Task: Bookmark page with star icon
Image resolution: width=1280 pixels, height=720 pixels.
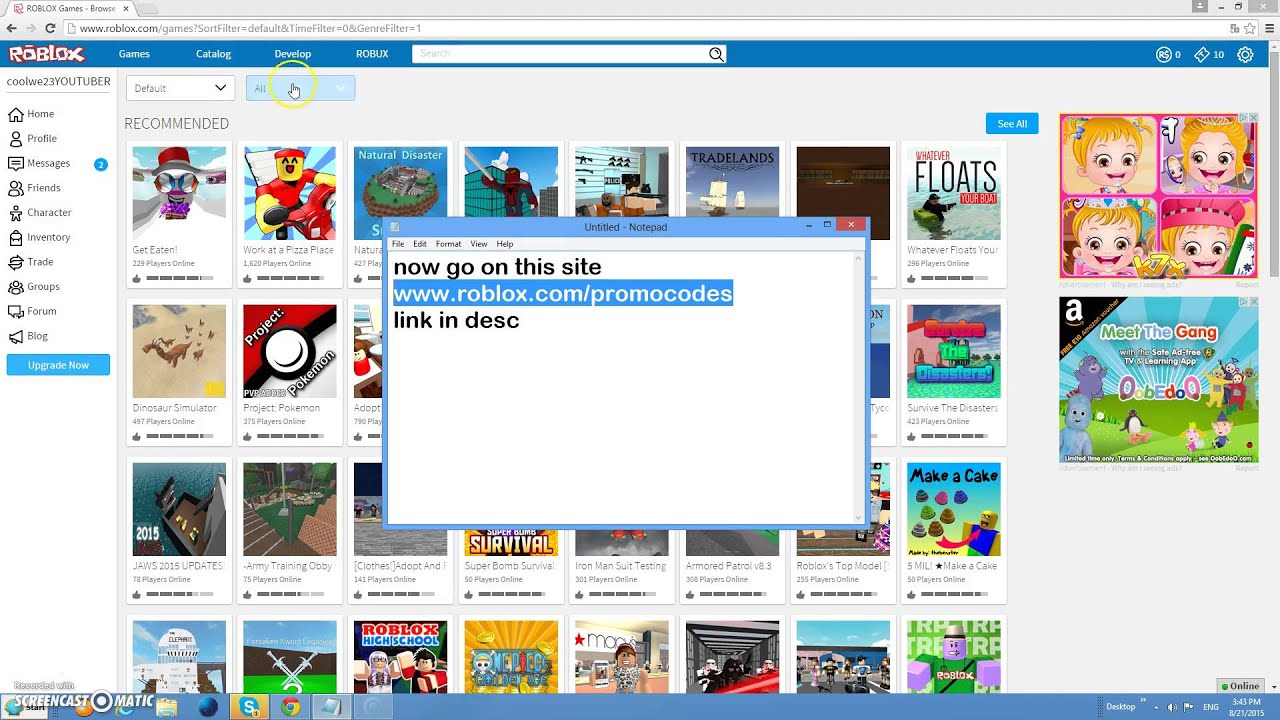Action: 1251,29
